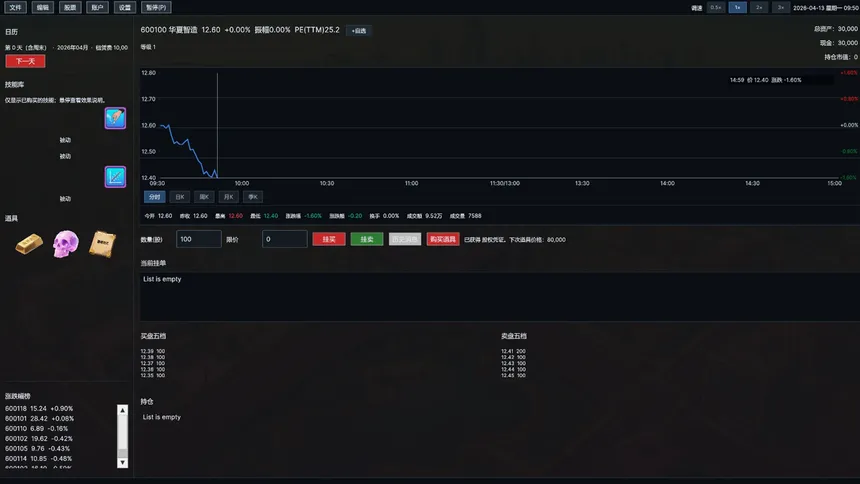Click scrollbar up arrow in ranking list
Screen dimensions: 860x484
pos(122,410)
